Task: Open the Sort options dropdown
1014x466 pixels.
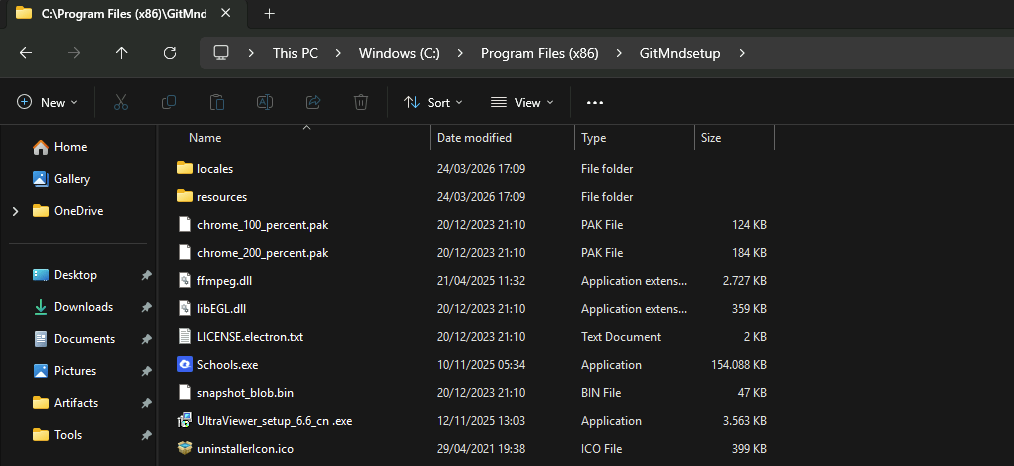Action: [x=433, y=102]
